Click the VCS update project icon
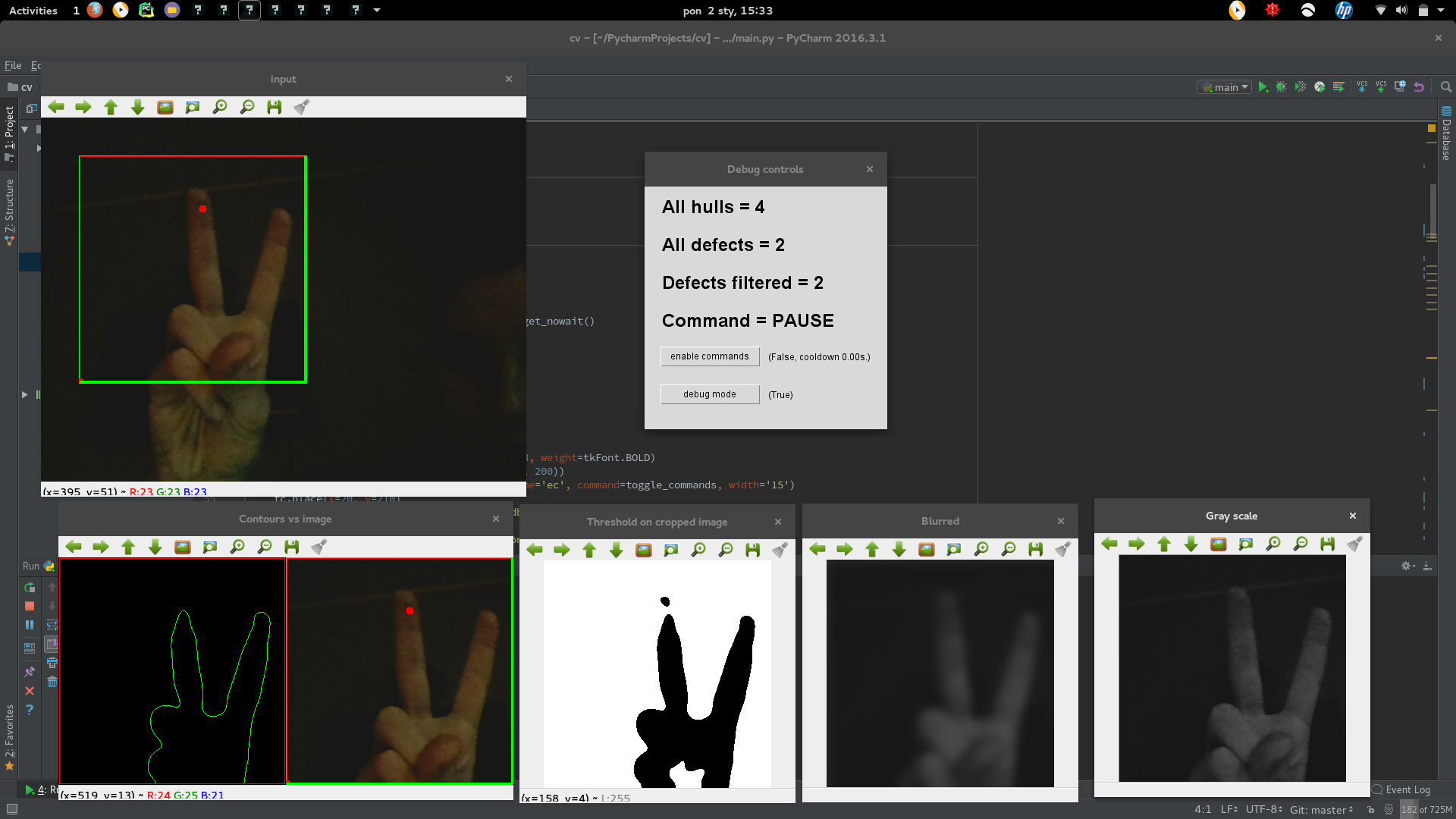Screen dimensions: 1456x819 click(1362, 87)
